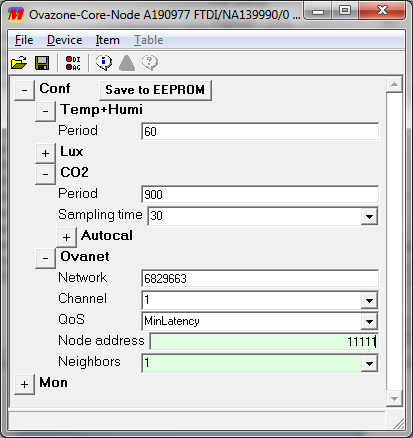Click the Node address field with 11111
This screenshot has height=438, width=413.
[264, 341]
